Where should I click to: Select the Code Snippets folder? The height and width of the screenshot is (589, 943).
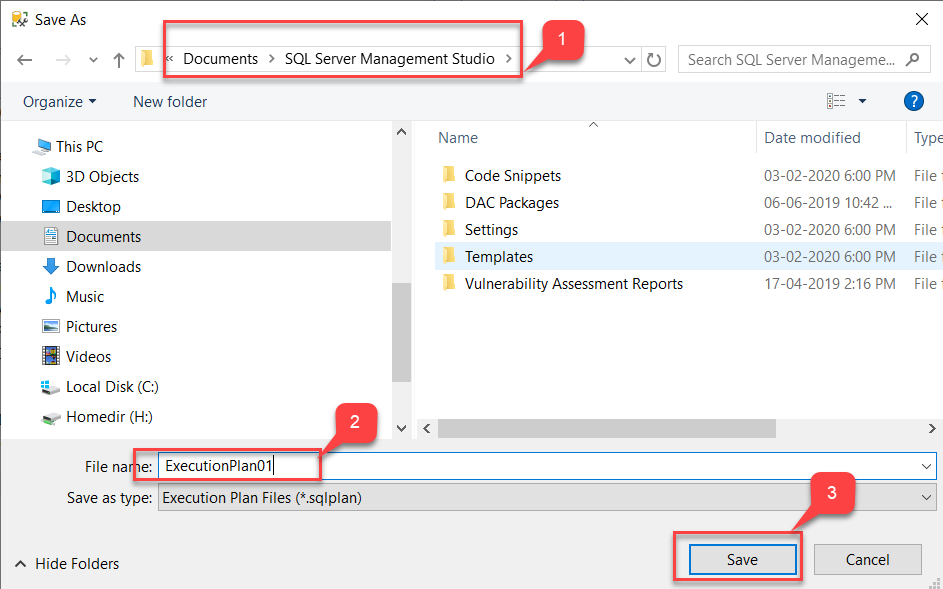click(x=512, y=176)
